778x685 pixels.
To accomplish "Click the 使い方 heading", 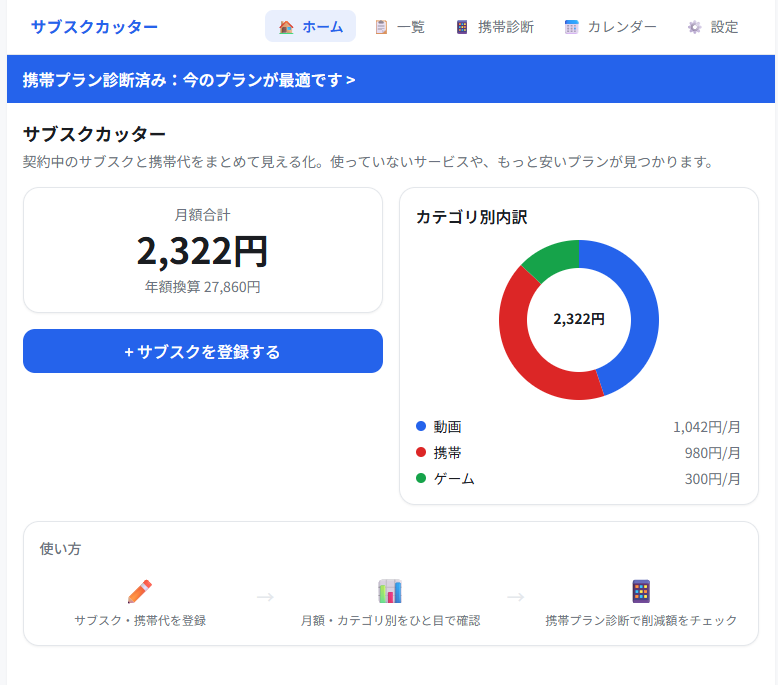I will click(60, 549).
